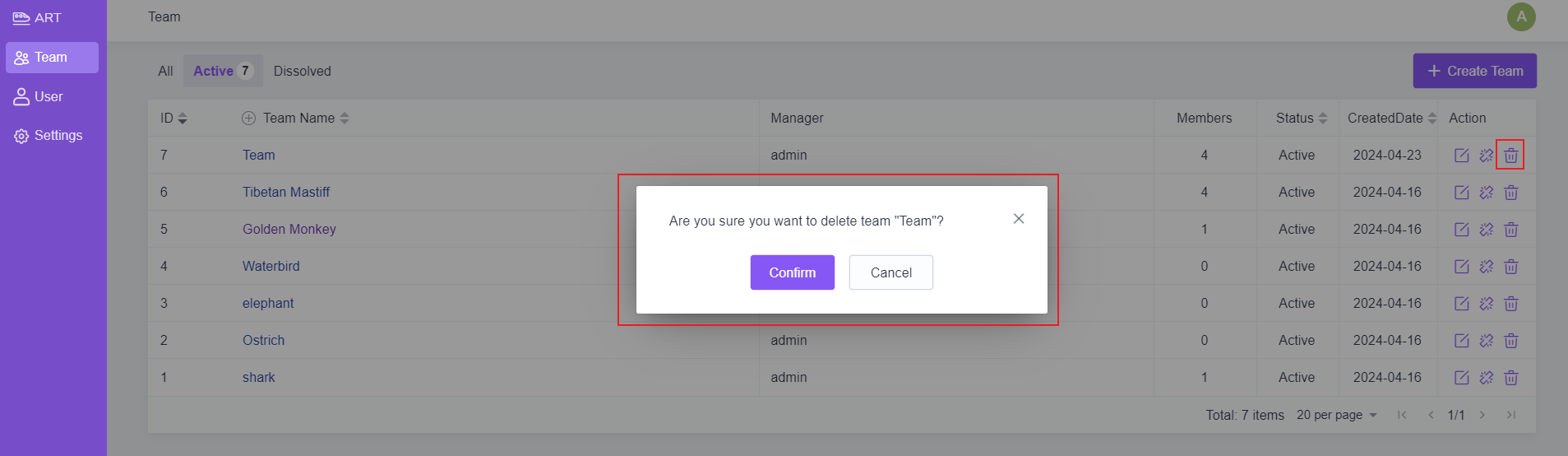
Task: Dissolve the shark team
Action: tap(1486, 378)
